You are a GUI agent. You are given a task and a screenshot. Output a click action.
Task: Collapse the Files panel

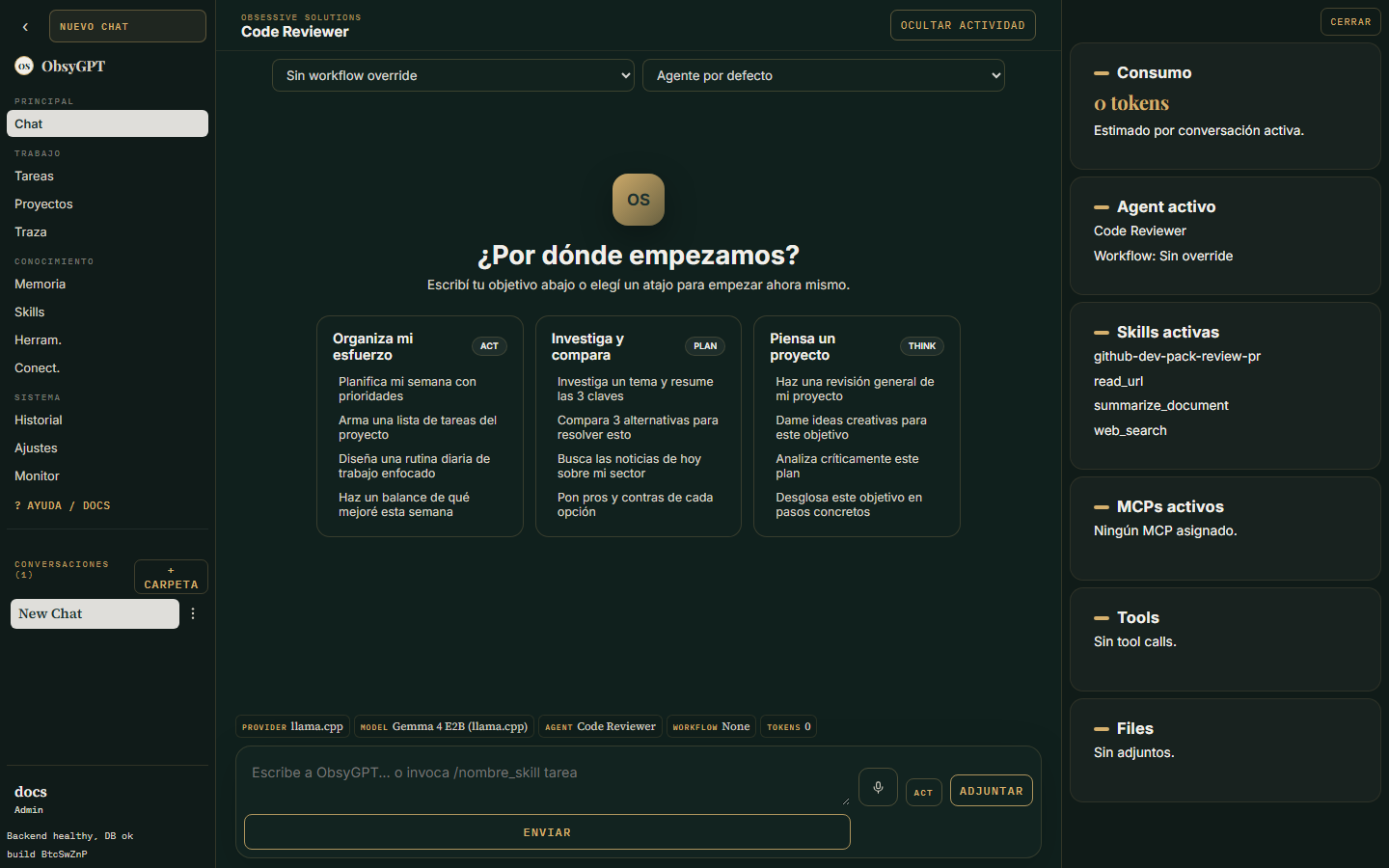click(x=1101, y=729)
